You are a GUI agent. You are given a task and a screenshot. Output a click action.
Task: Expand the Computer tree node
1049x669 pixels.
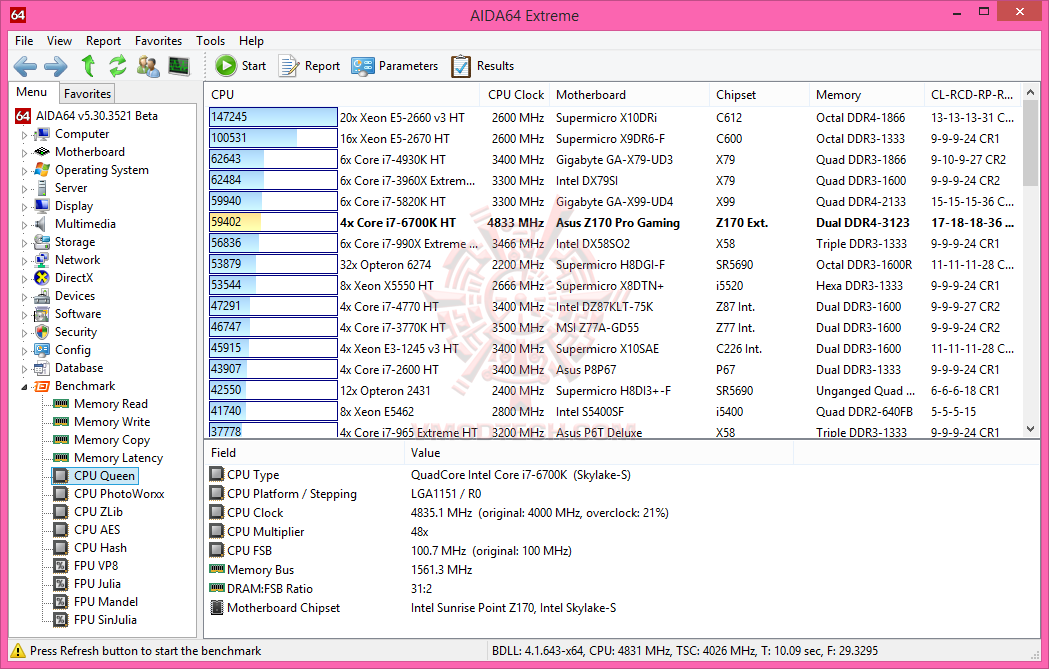pyautogui.click(x=25, y=135)
